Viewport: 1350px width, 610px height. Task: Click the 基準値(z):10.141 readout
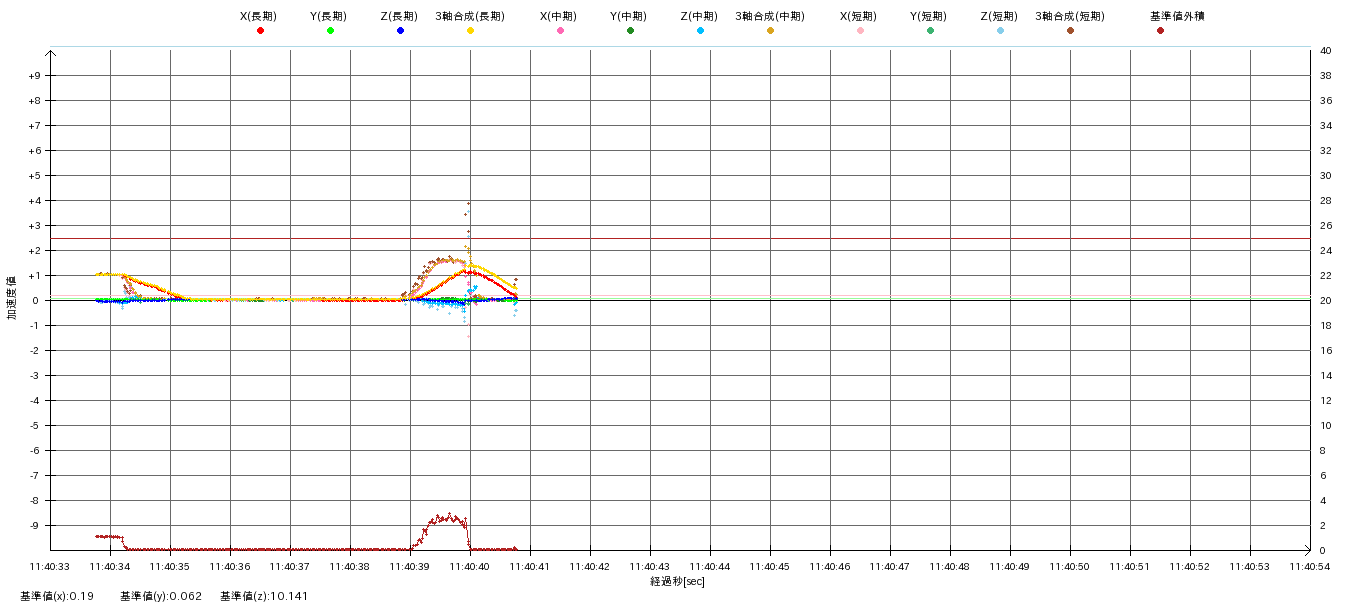pos(264,596)
